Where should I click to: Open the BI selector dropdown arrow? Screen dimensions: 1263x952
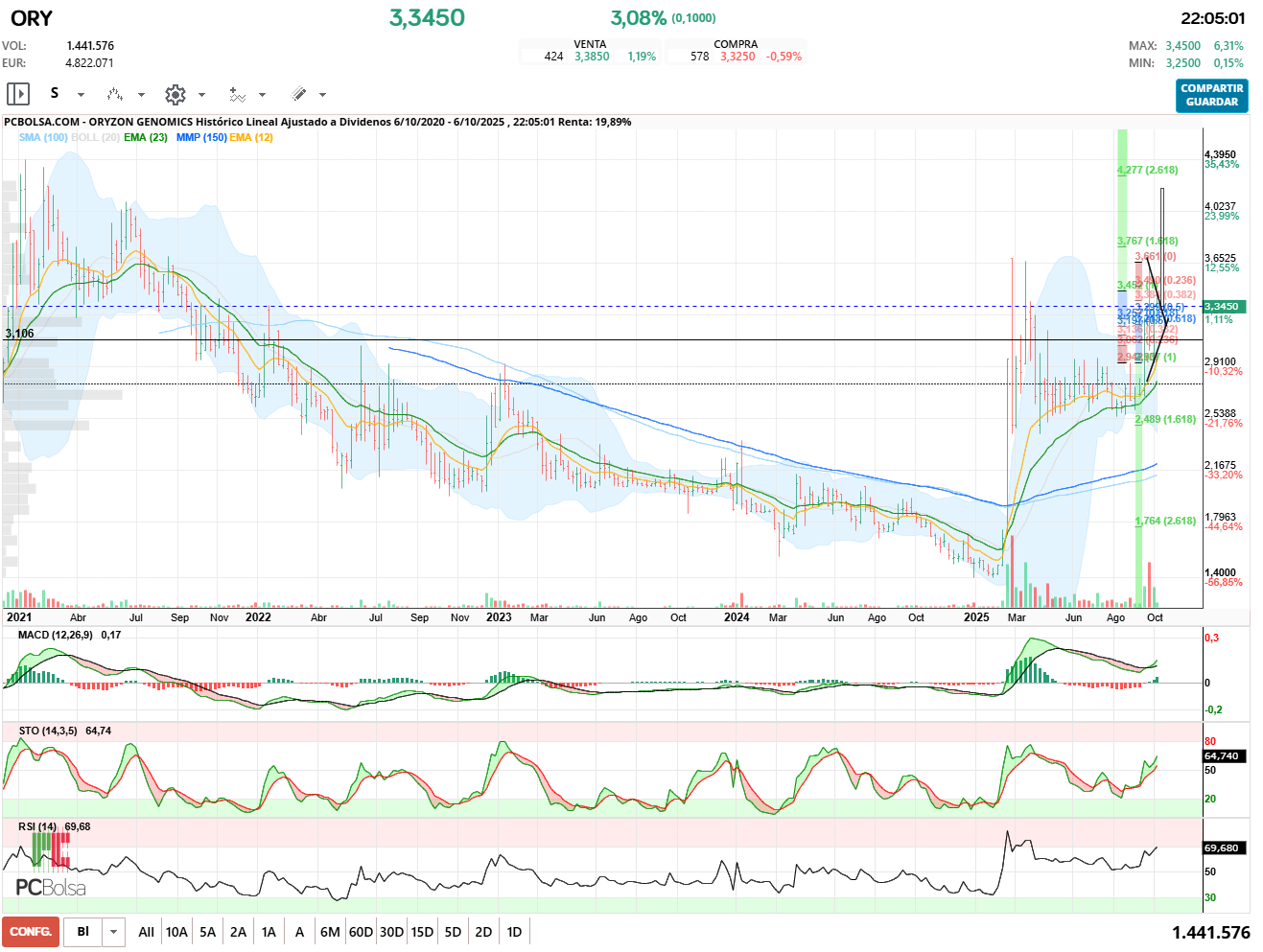click(x=114, y=932)
